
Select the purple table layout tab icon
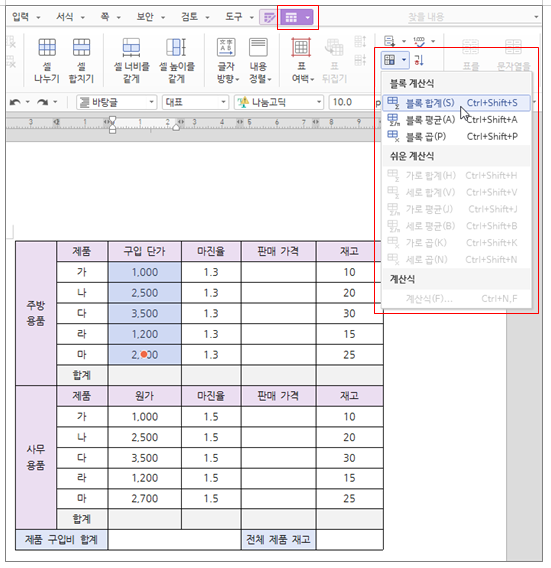pos(291,17)
